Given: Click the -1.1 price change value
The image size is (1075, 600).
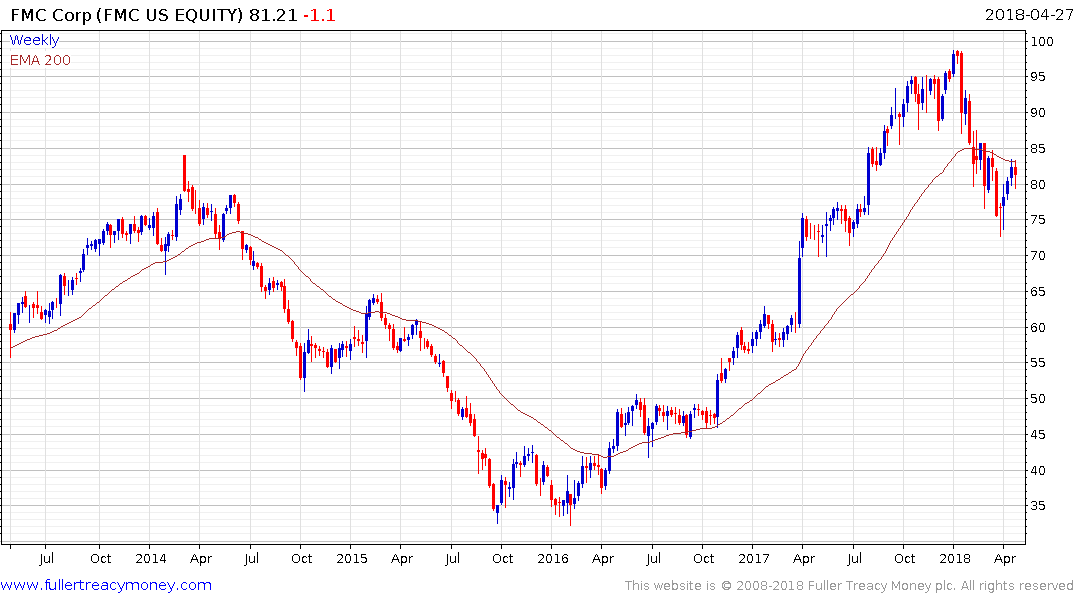Looking at the screenshot, I should coord(319,15).
